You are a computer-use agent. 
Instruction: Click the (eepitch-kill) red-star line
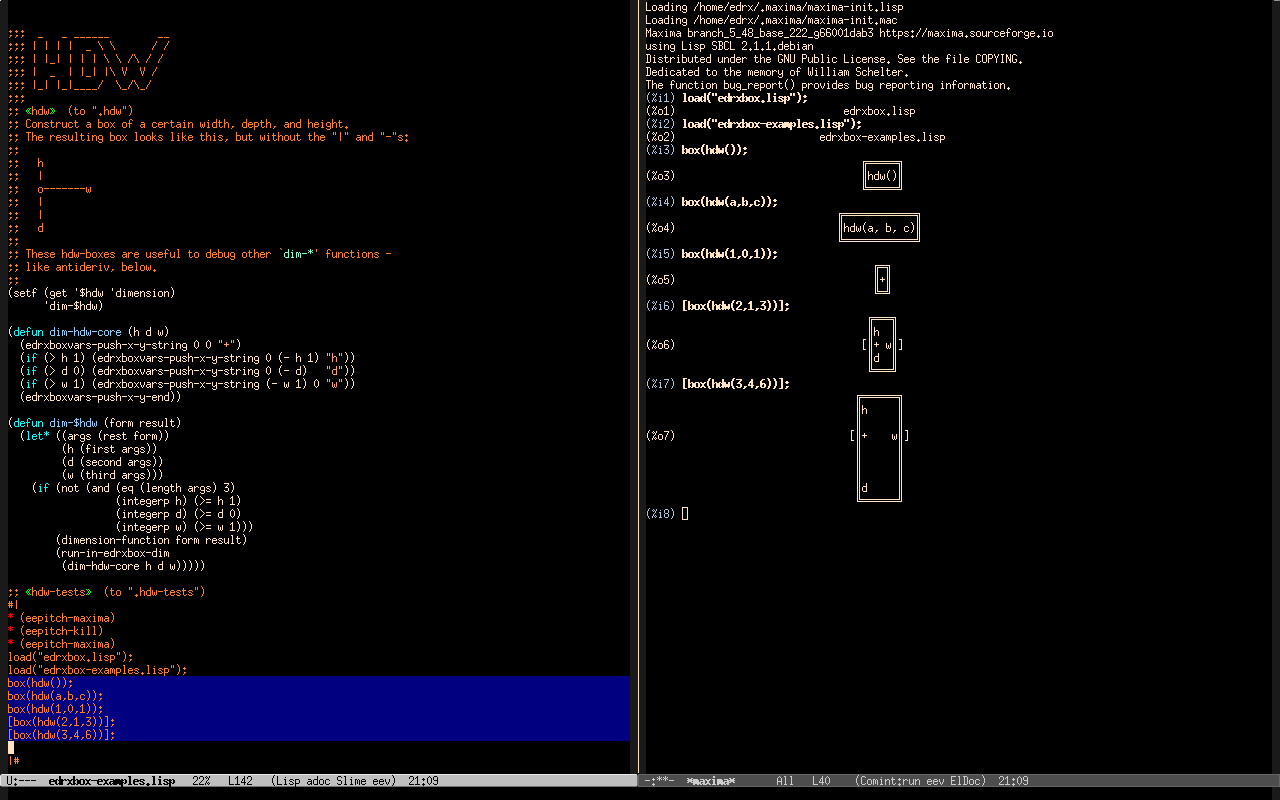pyautogui.click(x=60, y=631)
